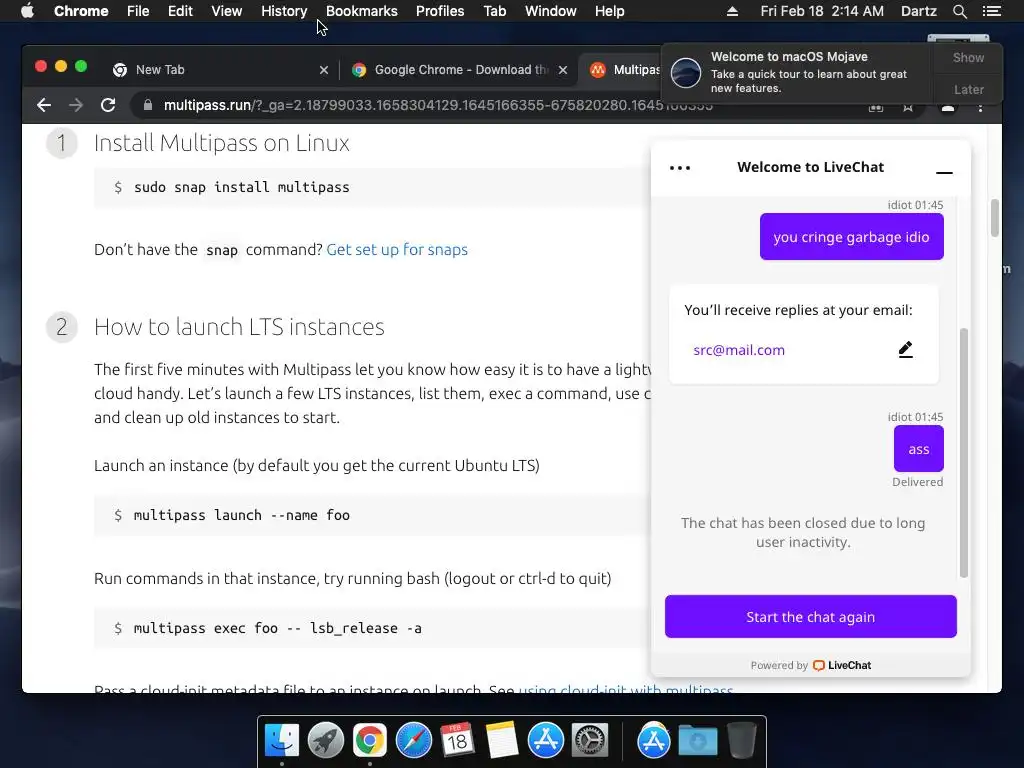The image size is (1024, 768).
Task: Click Later on macOS Mojave notification
Action: (968, 89)
